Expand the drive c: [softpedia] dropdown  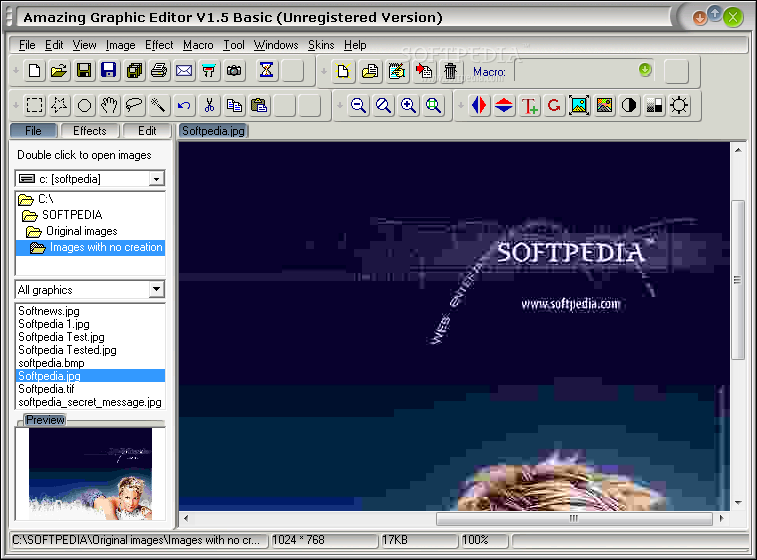pos(156,179)
